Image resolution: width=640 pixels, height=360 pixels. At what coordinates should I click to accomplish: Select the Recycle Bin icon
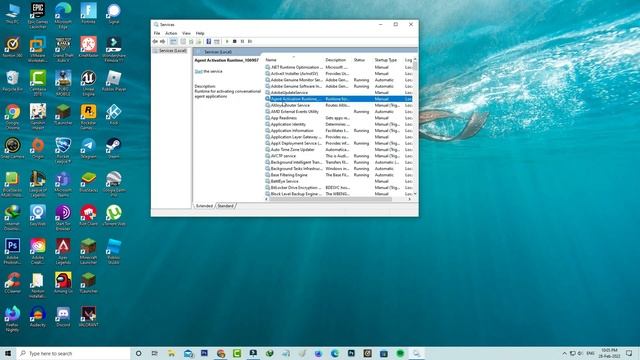click(12, 81)
